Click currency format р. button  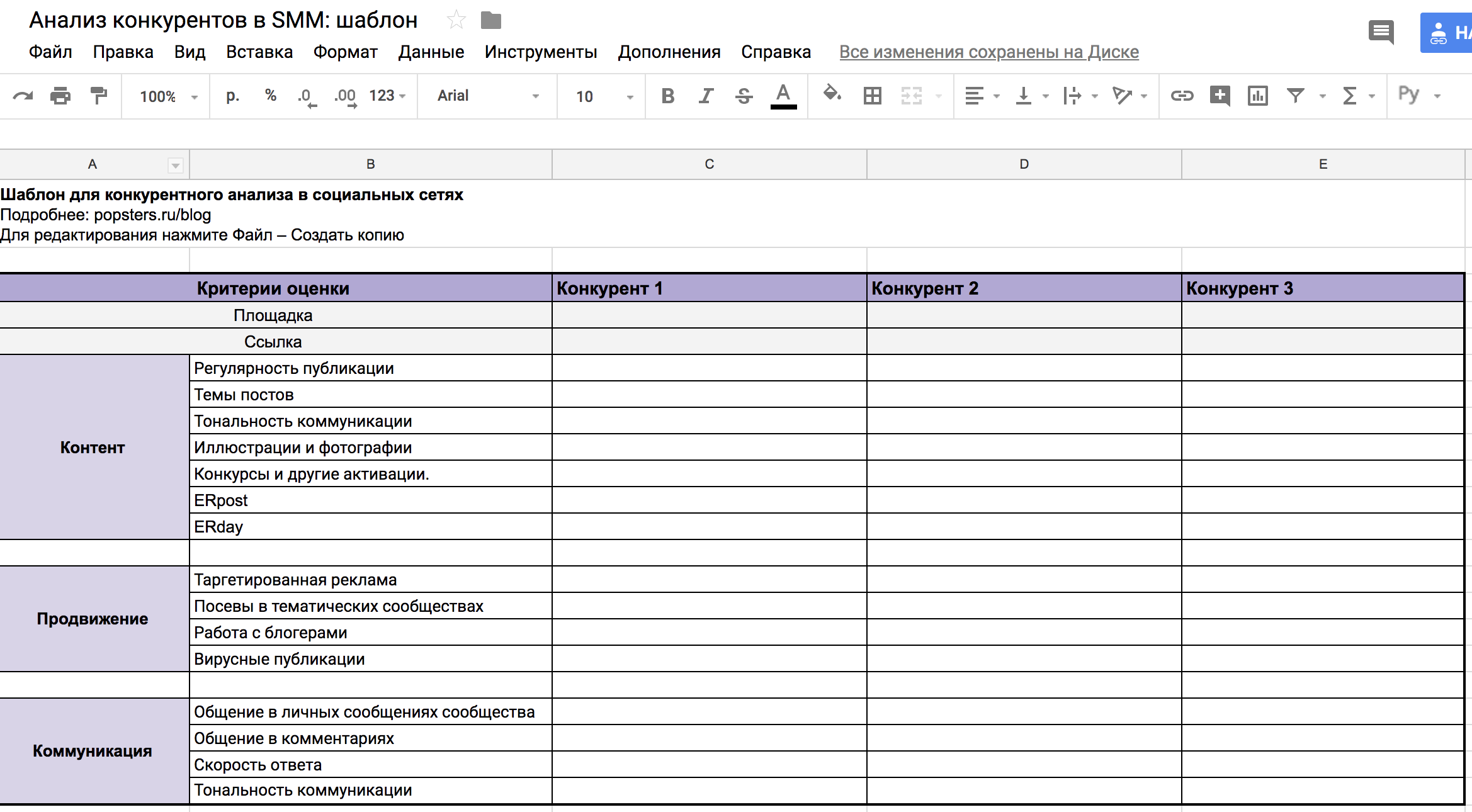233,96
